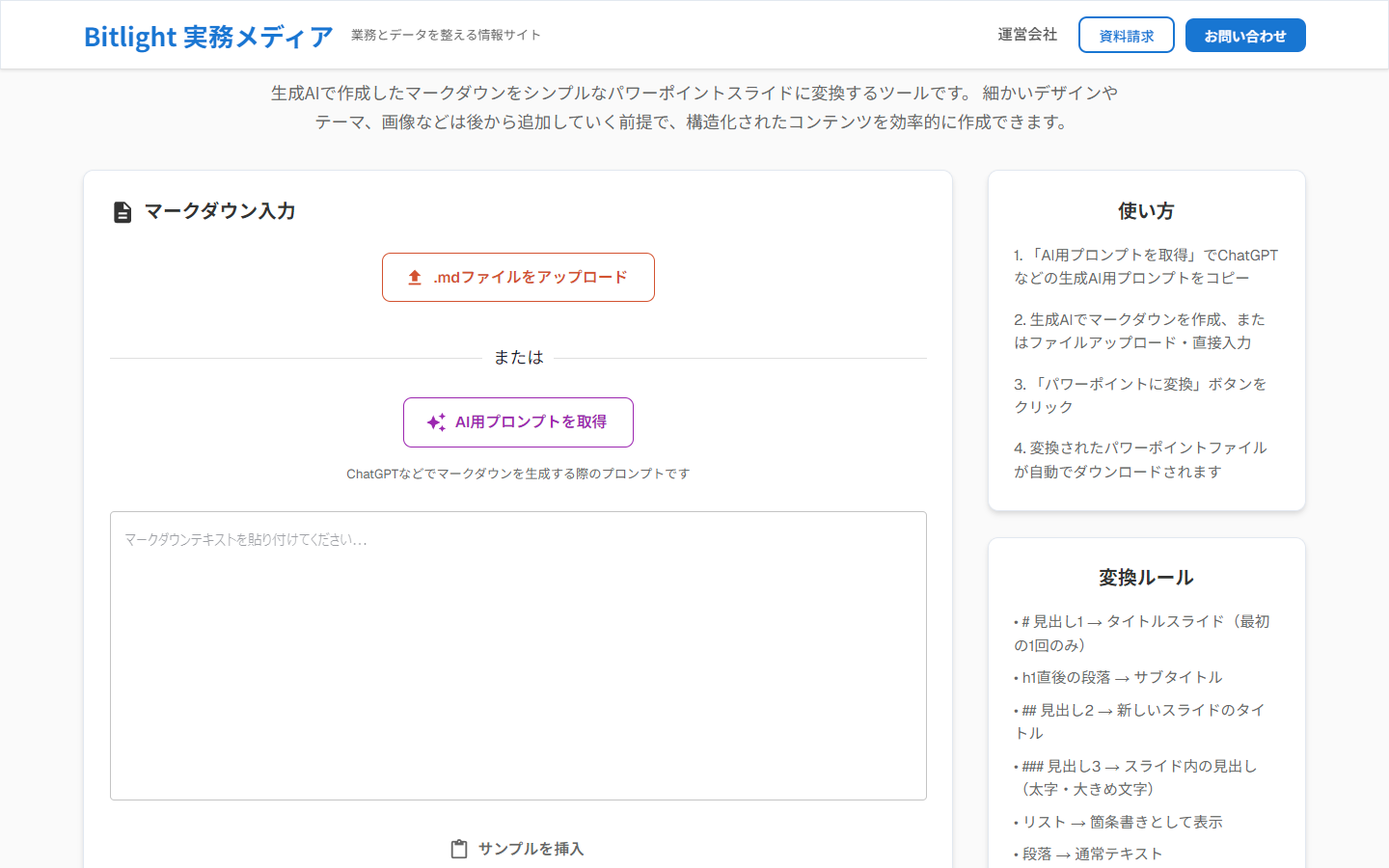1389x868 pixels.
Task: Open the 運営会社 page link
Action: pos(1027,35)
